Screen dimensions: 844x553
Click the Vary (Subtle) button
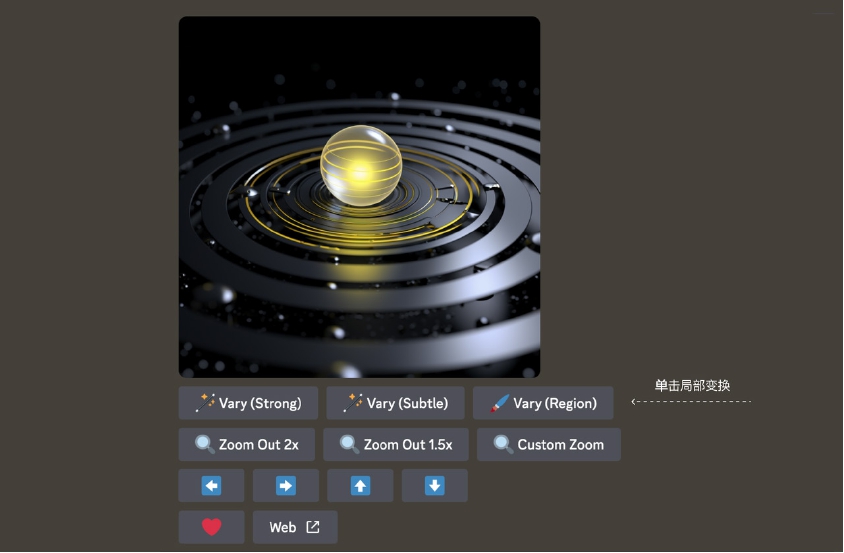click(x=395, y=403)
